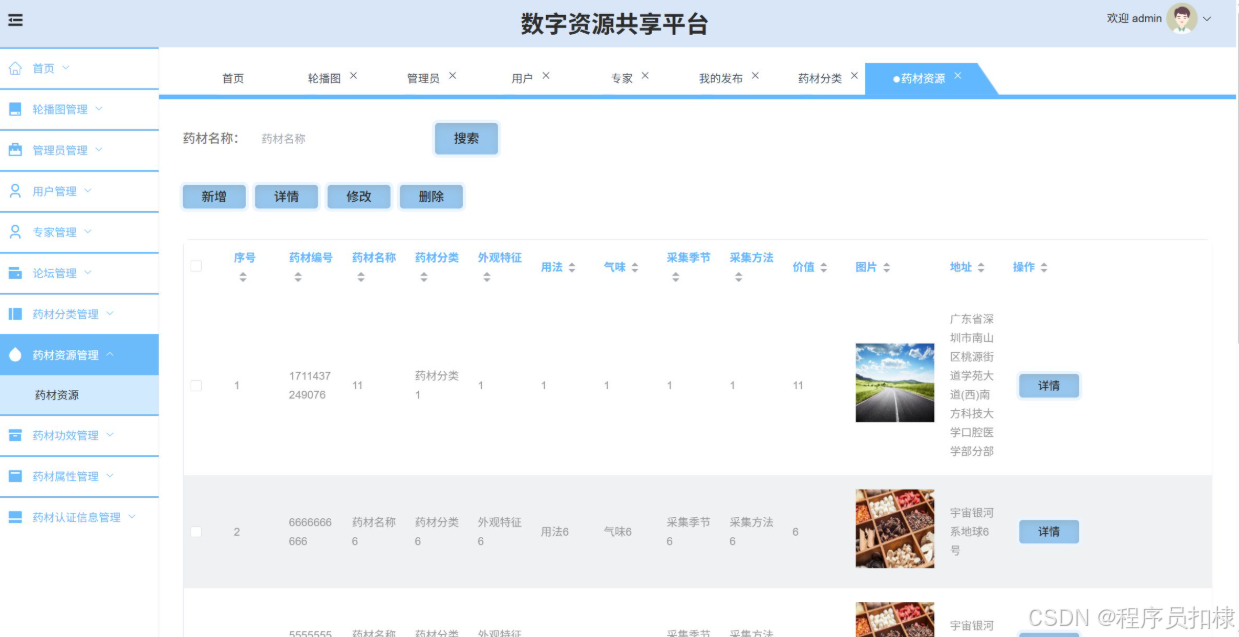
Task: Close the 管理员 tab
Action: 452,76
